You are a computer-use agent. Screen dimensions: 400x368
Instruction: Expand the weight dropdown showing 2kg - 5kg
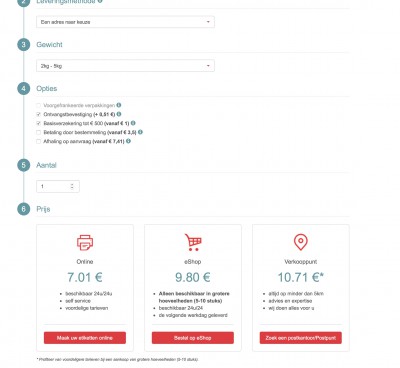click(125, 66)
